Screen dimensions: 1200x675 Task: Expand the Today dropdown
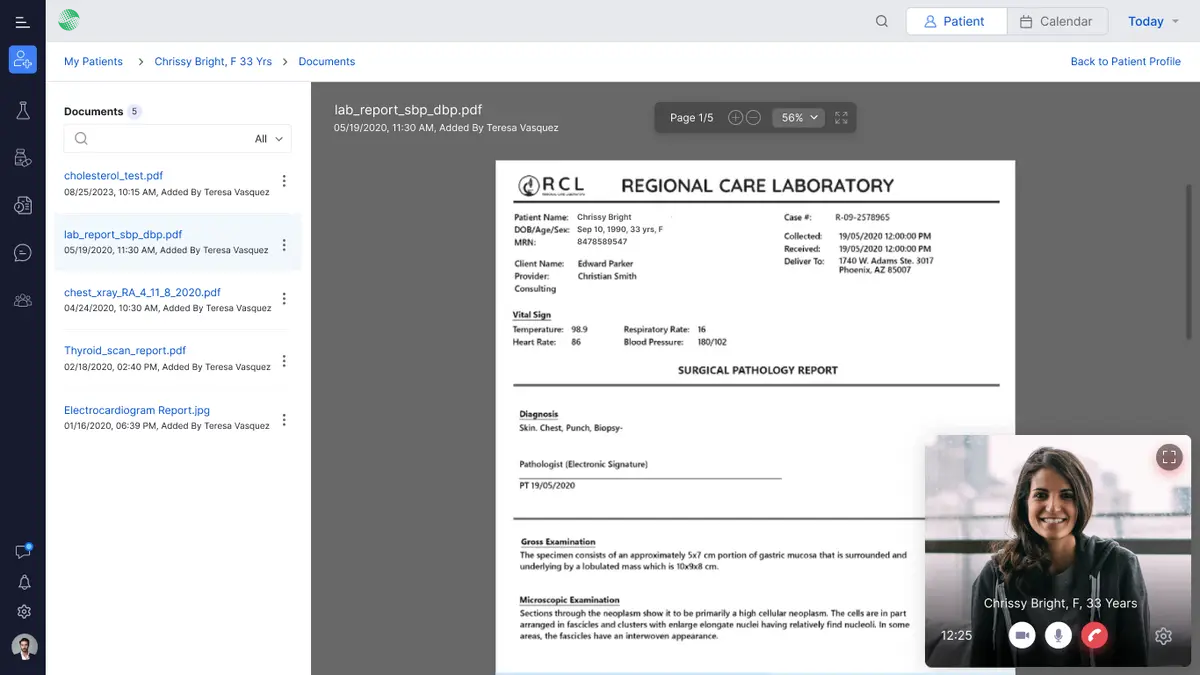click(1153, 21)
